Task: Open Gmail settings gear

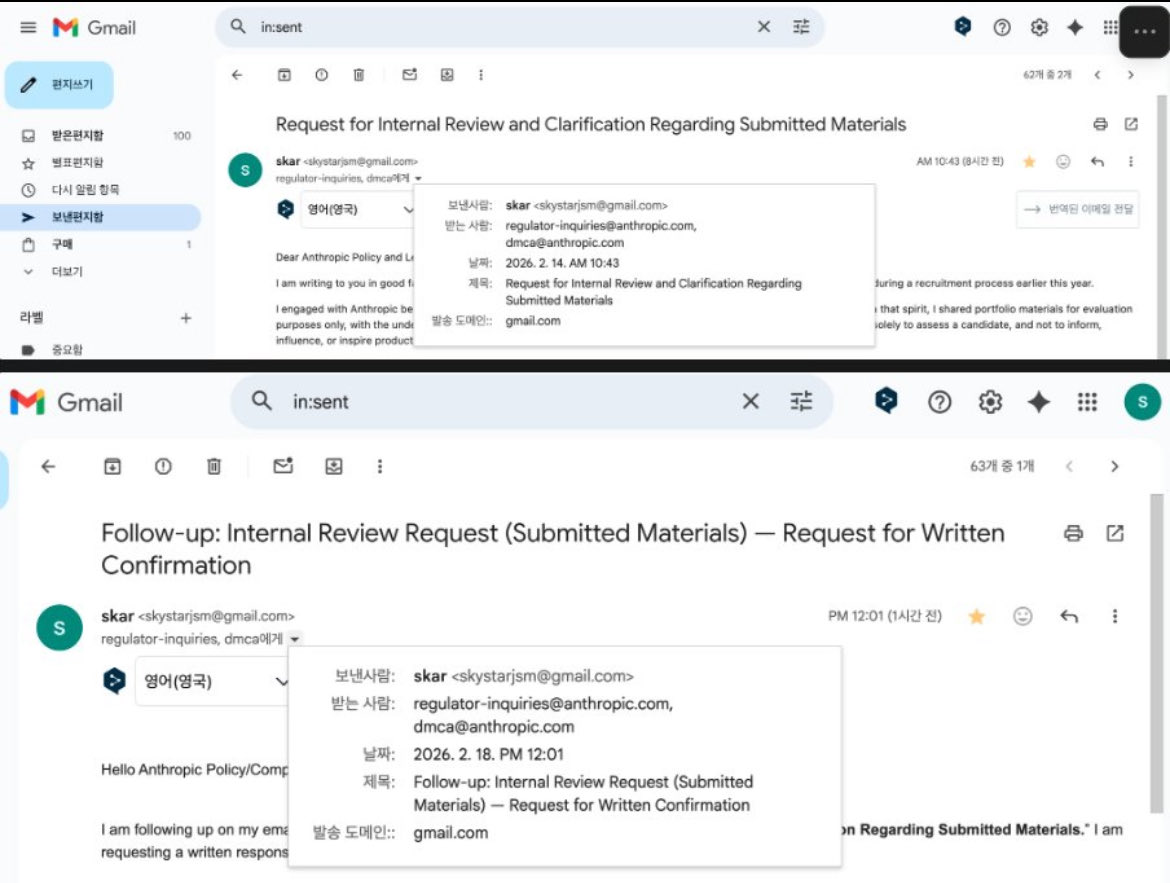Action: 989,402
